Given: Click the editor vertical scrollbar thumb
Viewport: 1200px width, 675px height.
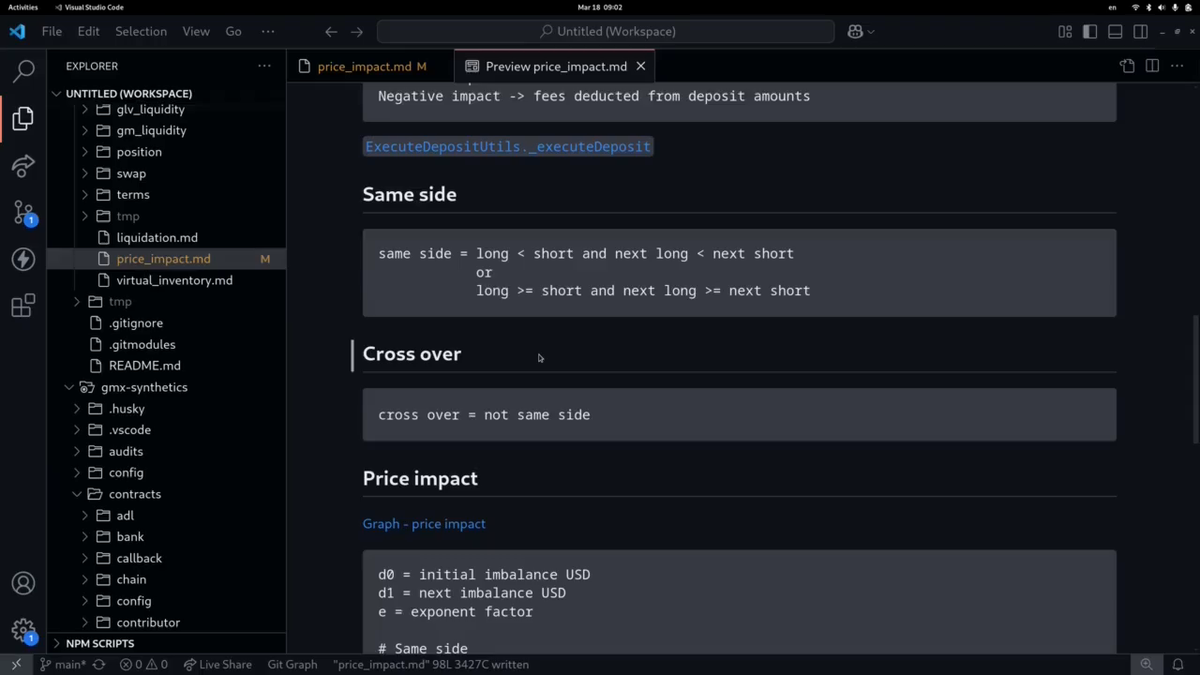Looking at the screenshot, I should [x=1194, y=380].
